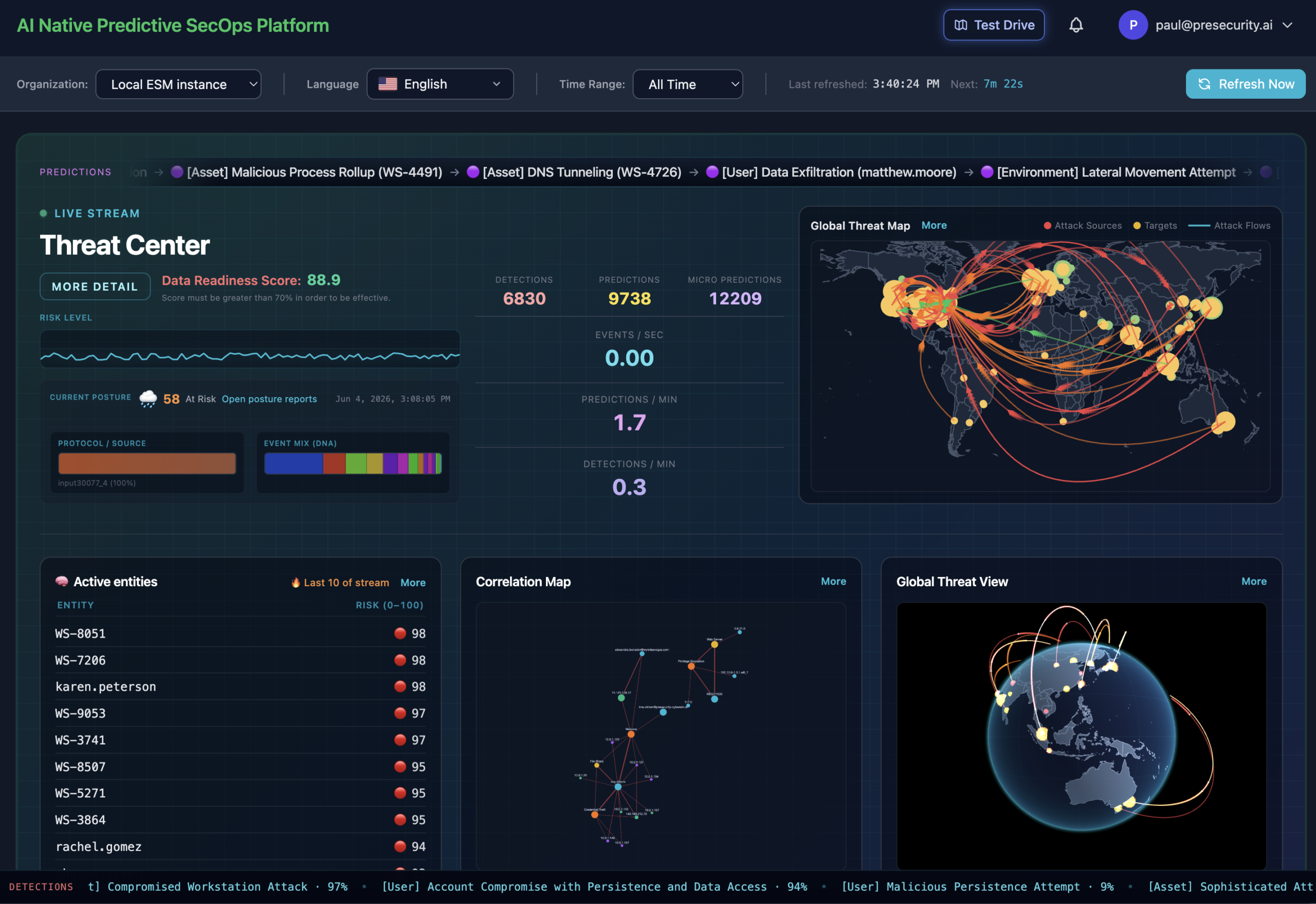Click the fire icon next to Last 10 of stream

click(x=296, y=582)
